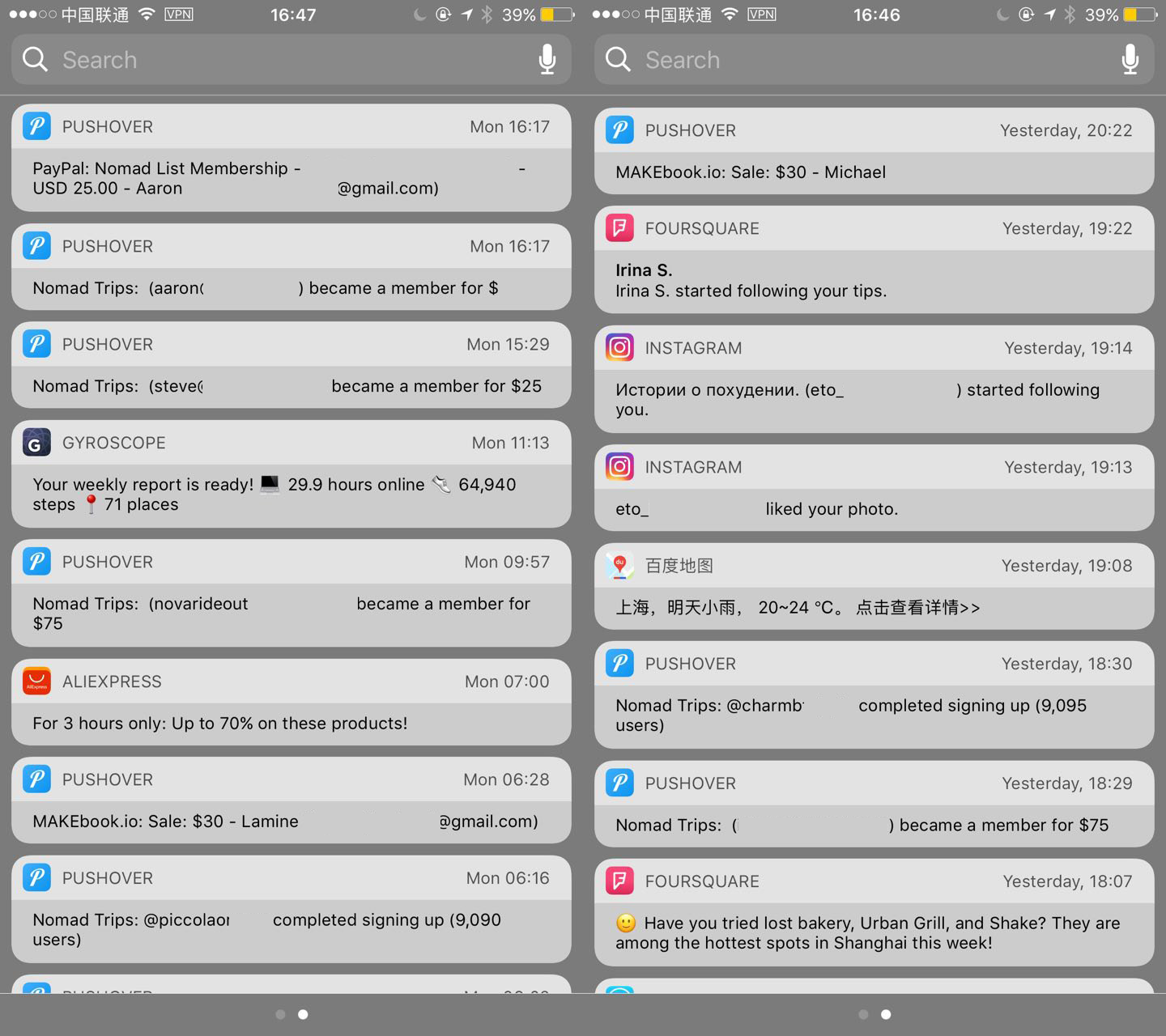Viewport: 1166px width, 1036px height.
Task: Open the Shanghai weather notification 上海，明天小雨
Action: point(874,587)
